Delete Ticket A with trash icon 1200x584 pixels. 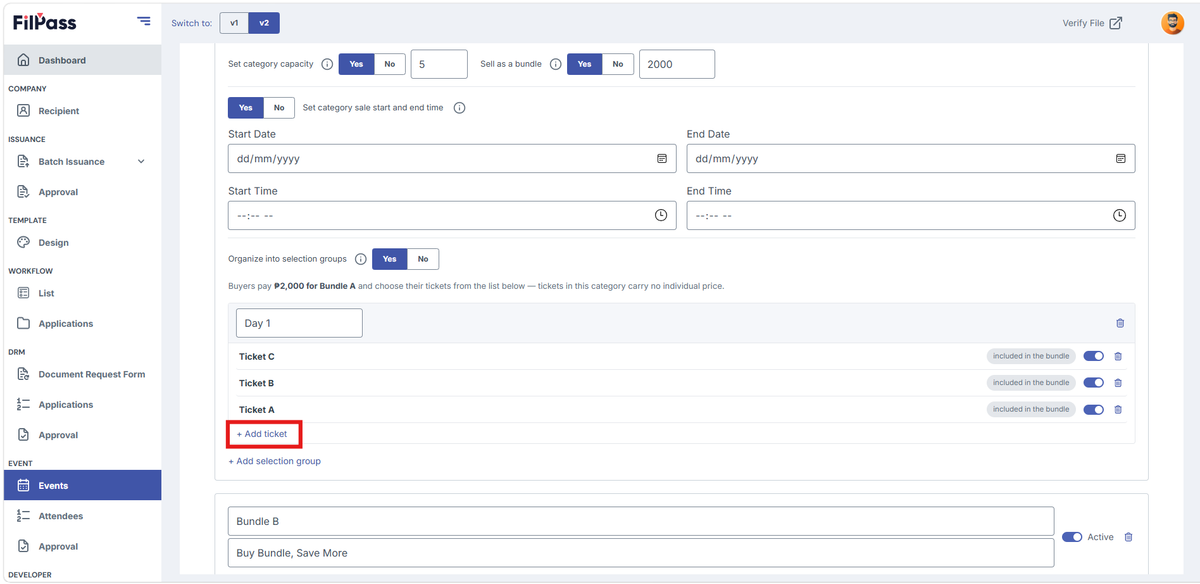[1118, 409]
